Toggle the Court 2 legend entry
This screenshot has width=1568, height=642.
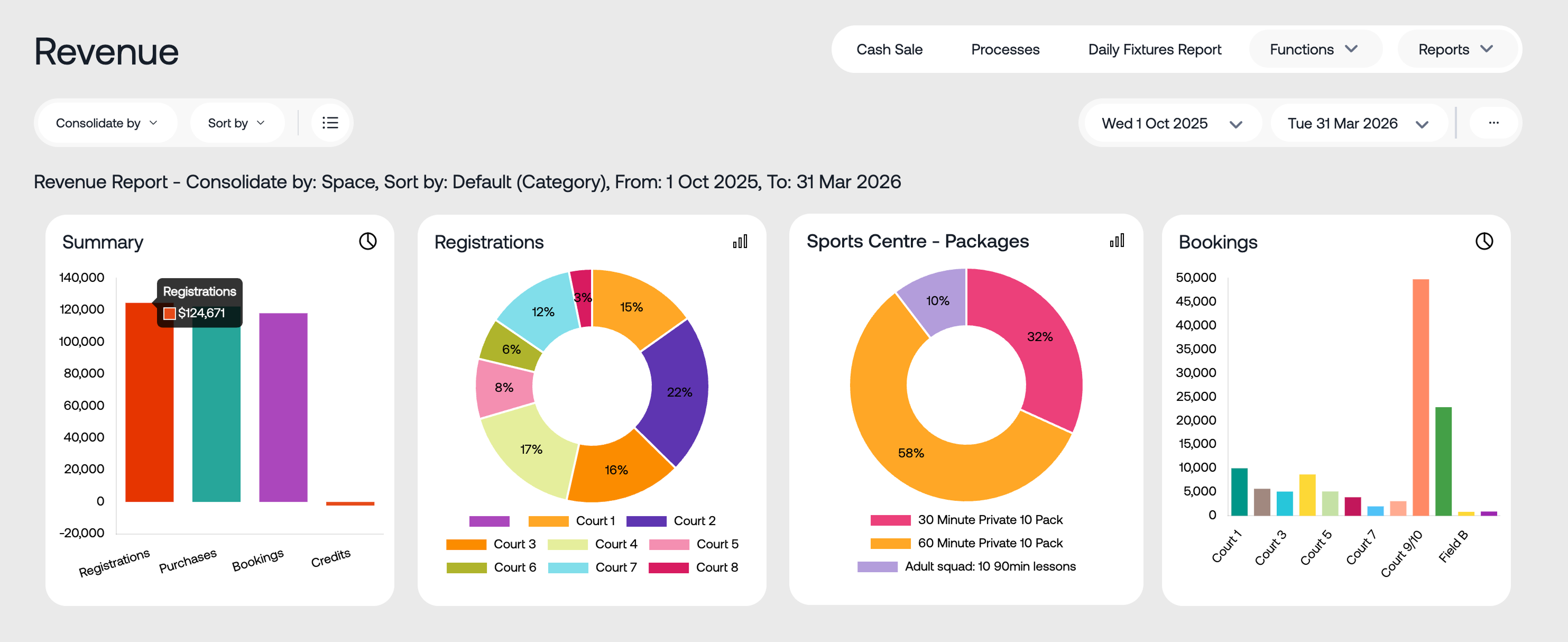(x=695, y=521)
